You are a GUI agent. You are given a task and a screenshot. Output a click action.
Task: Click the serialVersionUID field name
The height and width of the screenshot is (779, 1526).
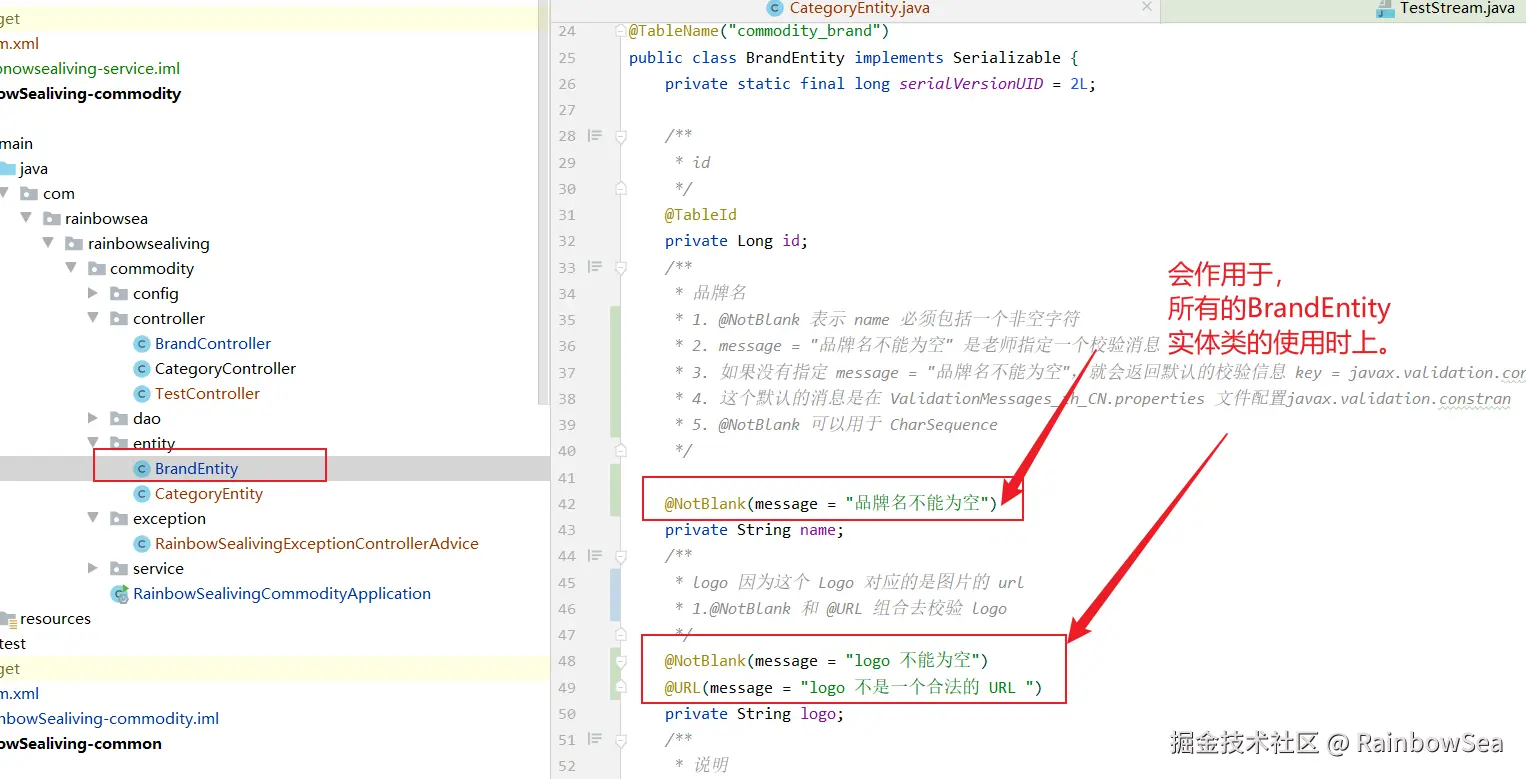(969, 83)
